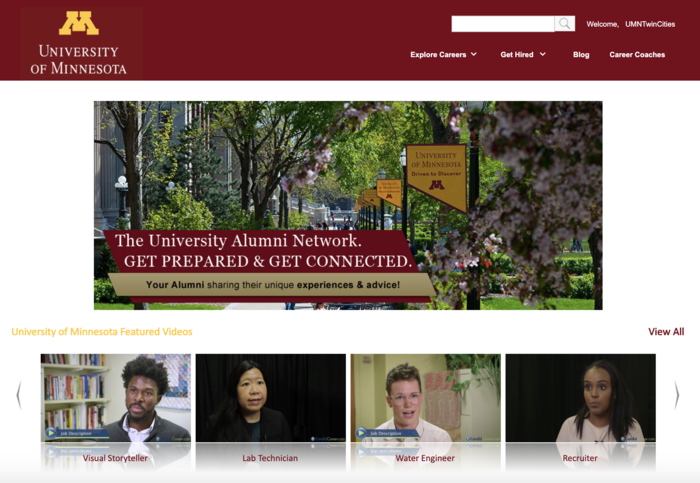This screenshot has height=483, width=700.
Task: Click the search magnifier icon
Action: point(564,24)
